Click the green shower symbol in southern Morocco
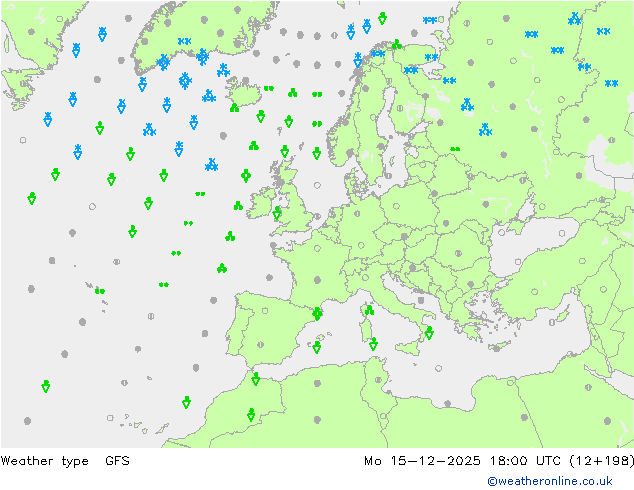This screenshot has width=634, height=490. coord(251,414)
